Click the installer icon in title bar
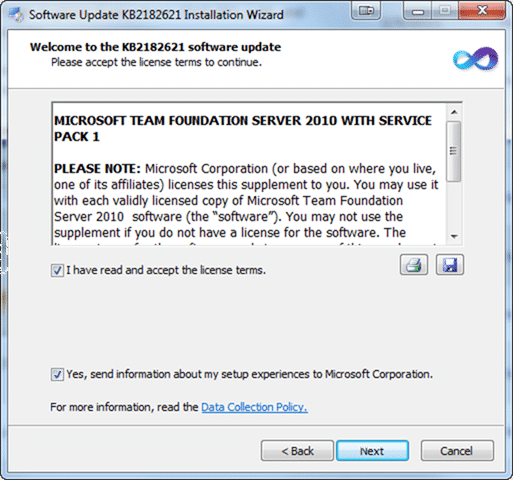 [16, 15]
